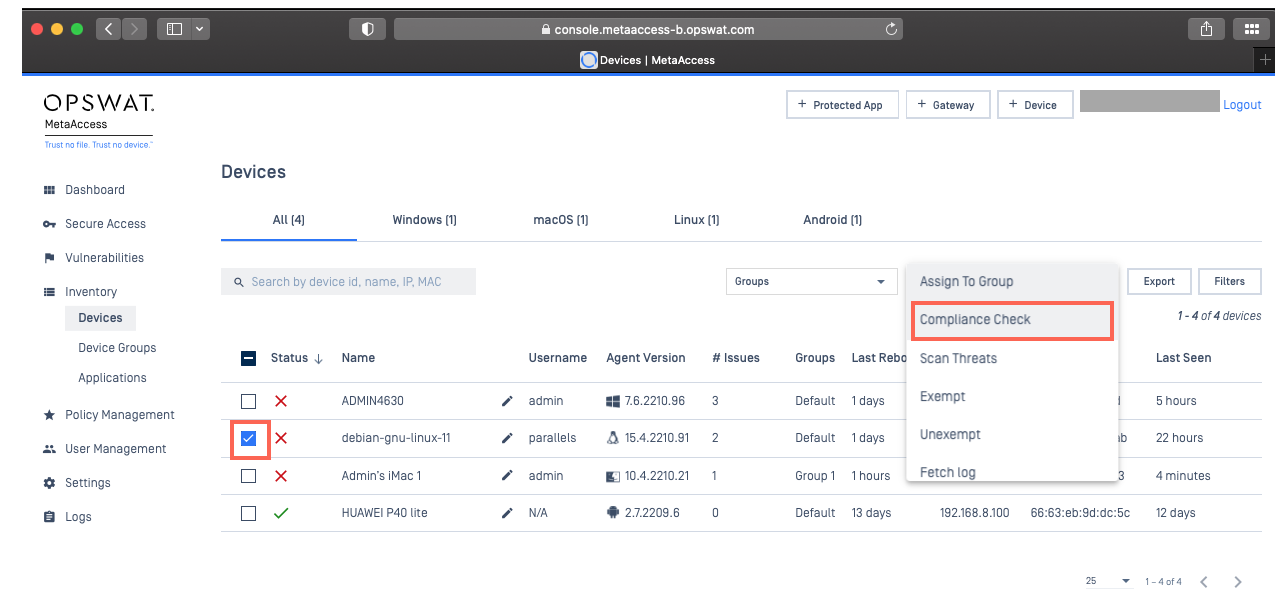Viewport: 1283px width, 608px height.
Task: Select the All (4) tab
Action: pos(289,220)
